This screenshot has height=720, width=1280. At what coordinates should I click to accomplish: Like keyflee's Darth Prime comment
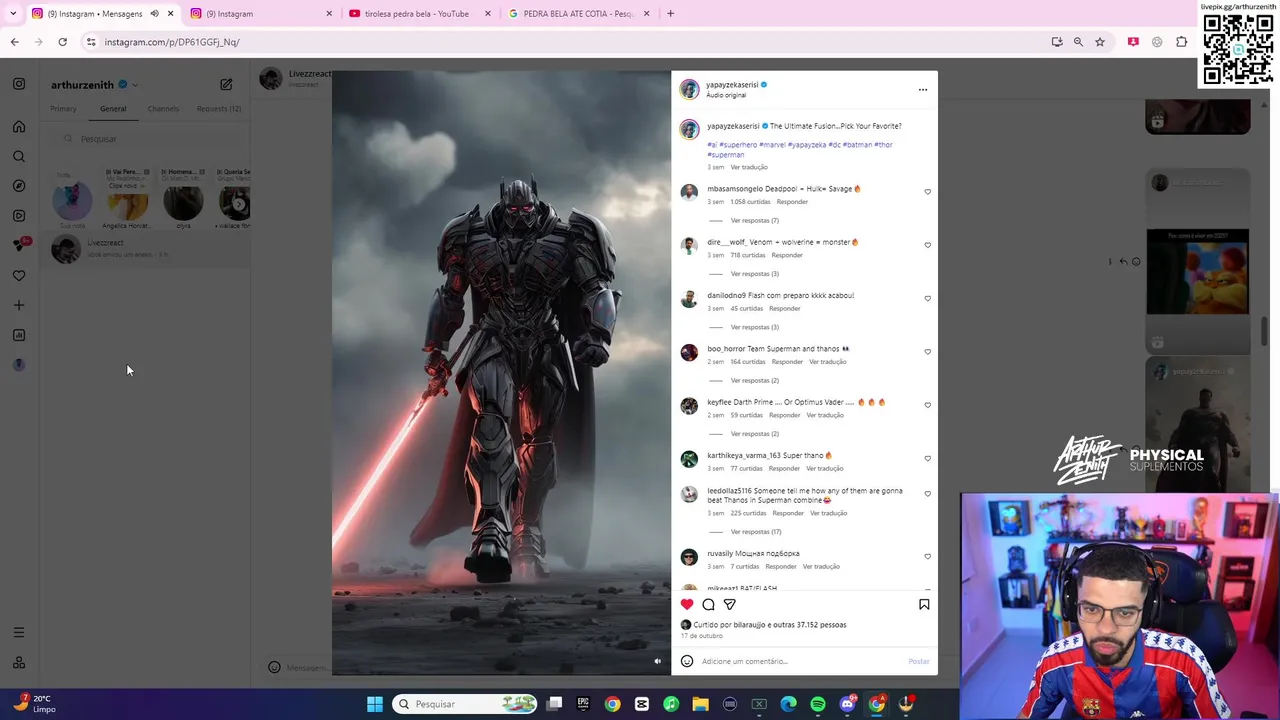(927, 405)
